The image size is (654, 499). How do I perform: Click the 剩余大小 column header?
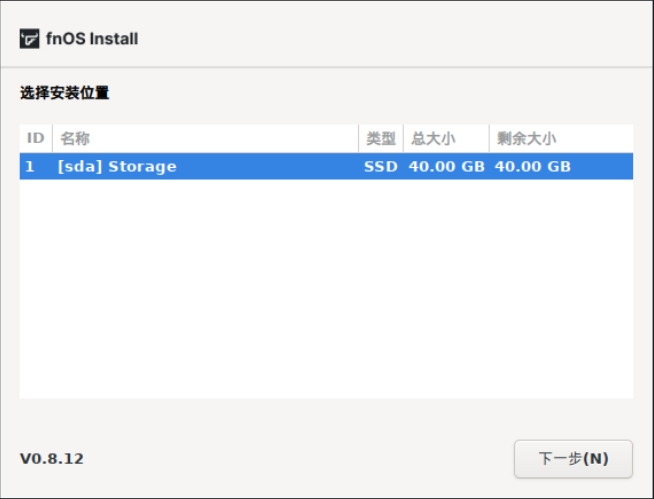tap(561, 139)
